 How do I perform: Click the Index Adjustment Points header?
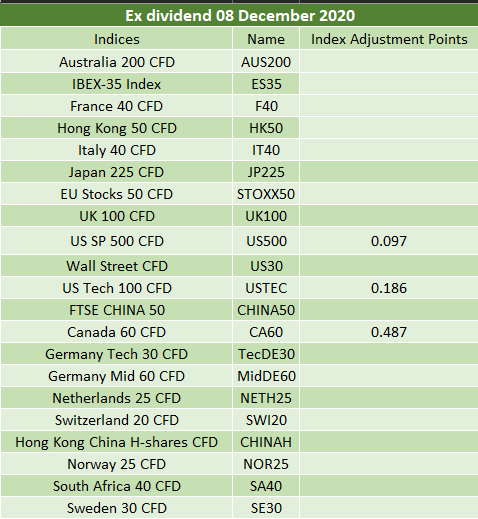(389, 39)
